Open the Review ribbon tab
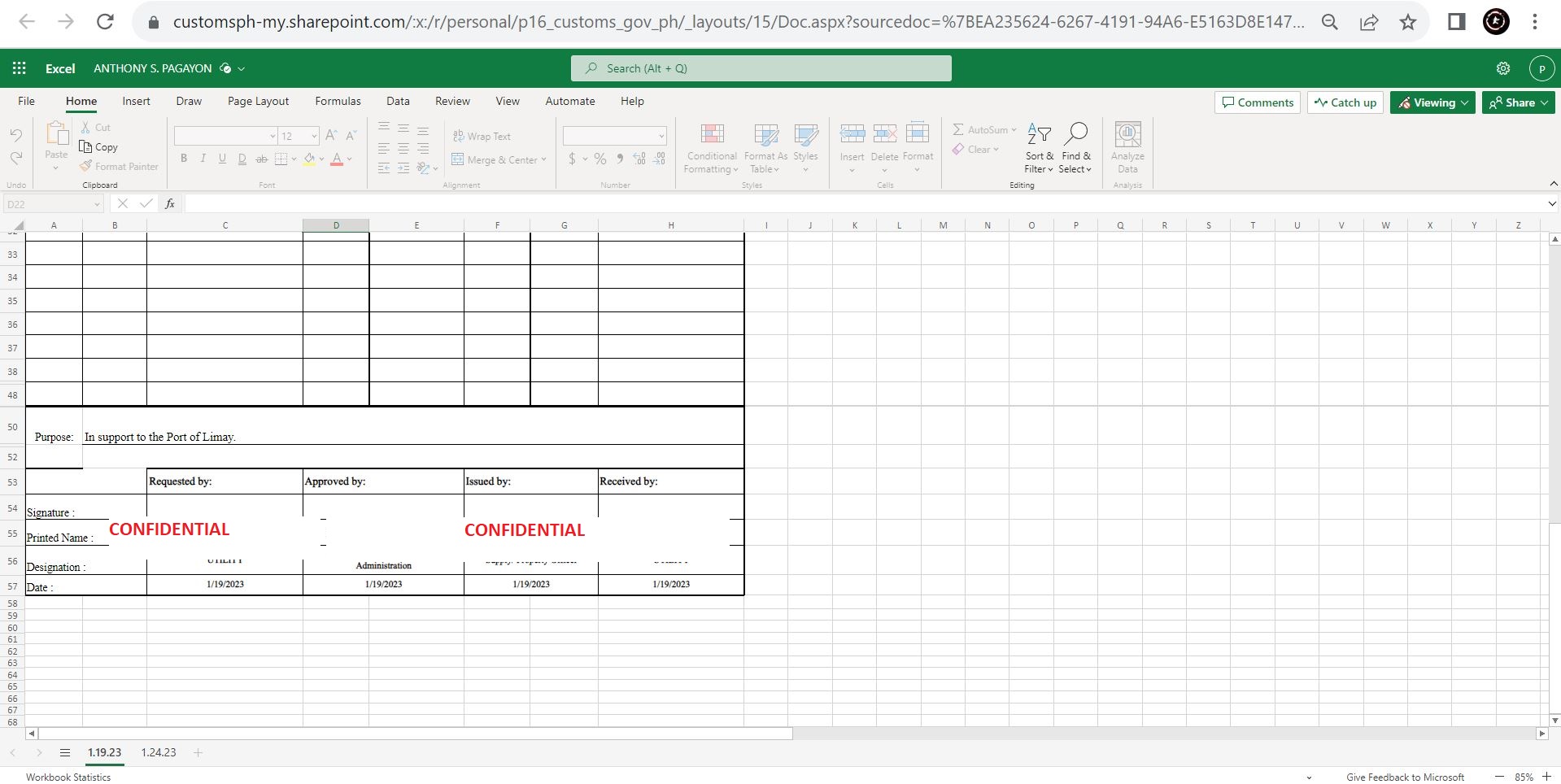 pos(452,101)
